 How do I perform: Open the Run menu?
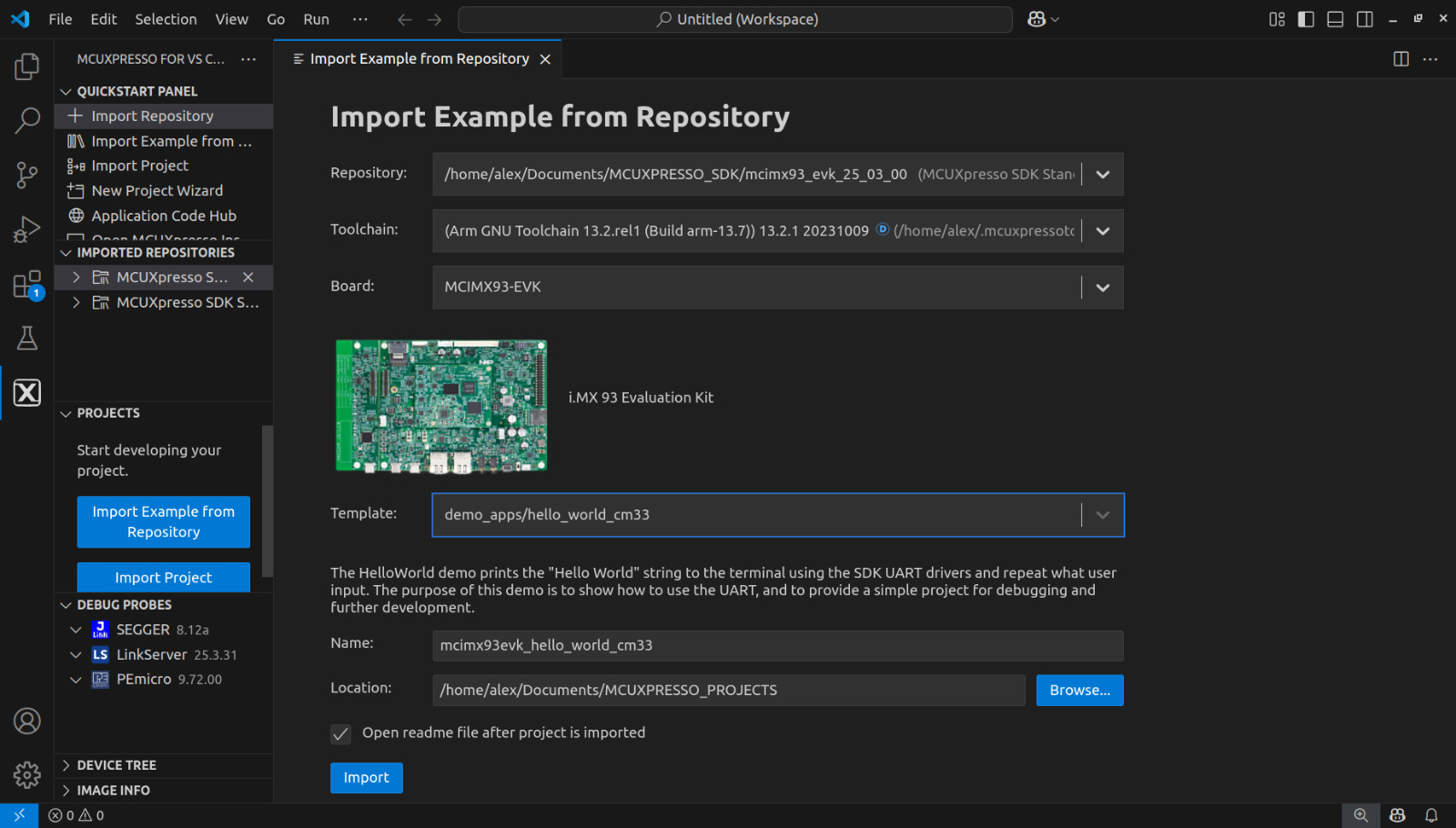[x=316, y=18]
